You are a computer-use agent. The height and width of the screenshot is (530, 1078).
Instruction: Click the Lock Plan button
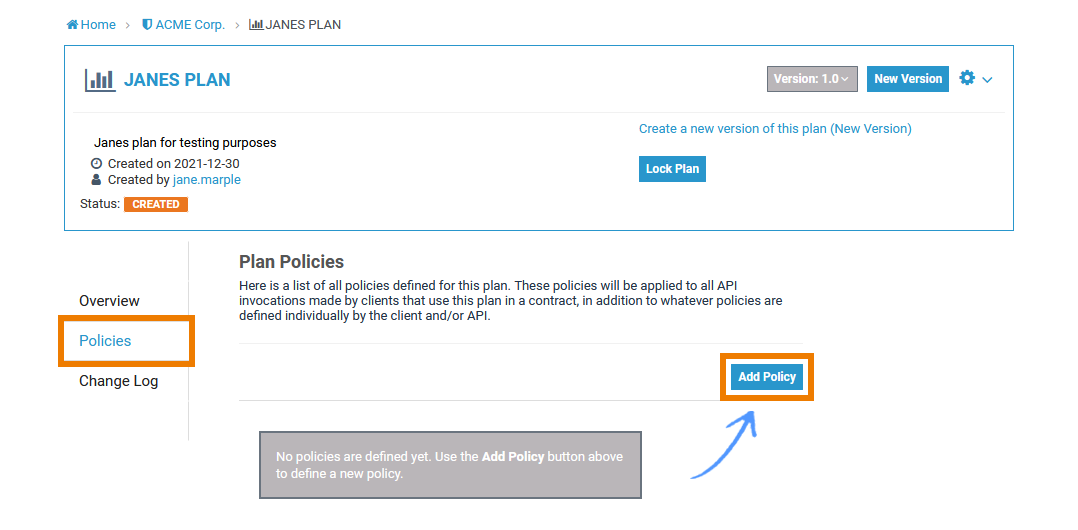[x=672, y=169]
